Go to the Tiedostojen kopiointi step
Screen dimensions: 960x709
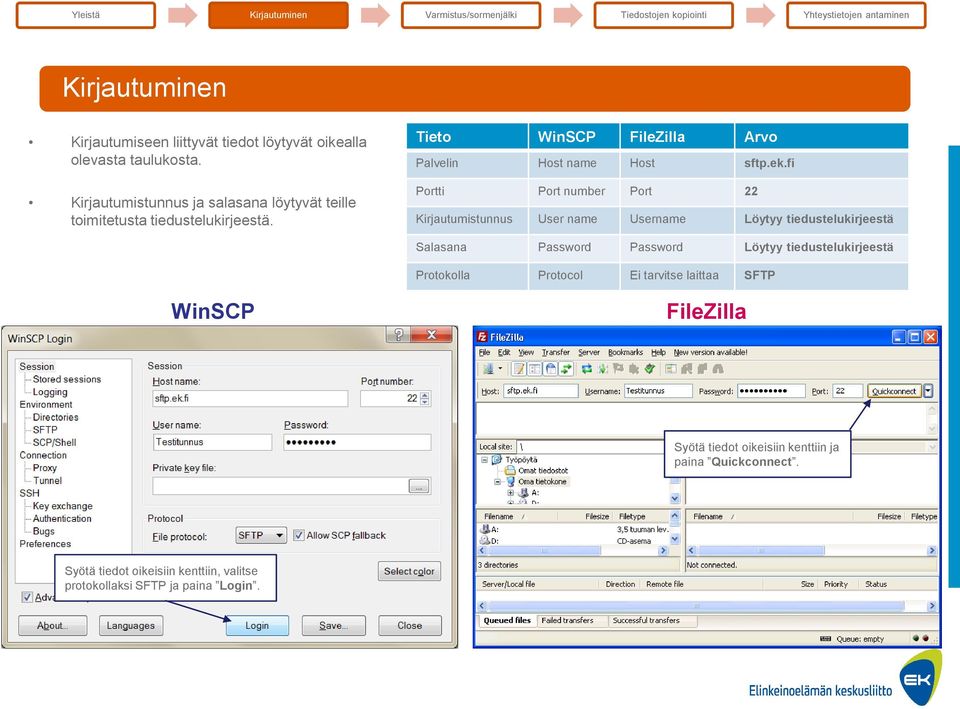pyautogui.click(x=664, y=15)
